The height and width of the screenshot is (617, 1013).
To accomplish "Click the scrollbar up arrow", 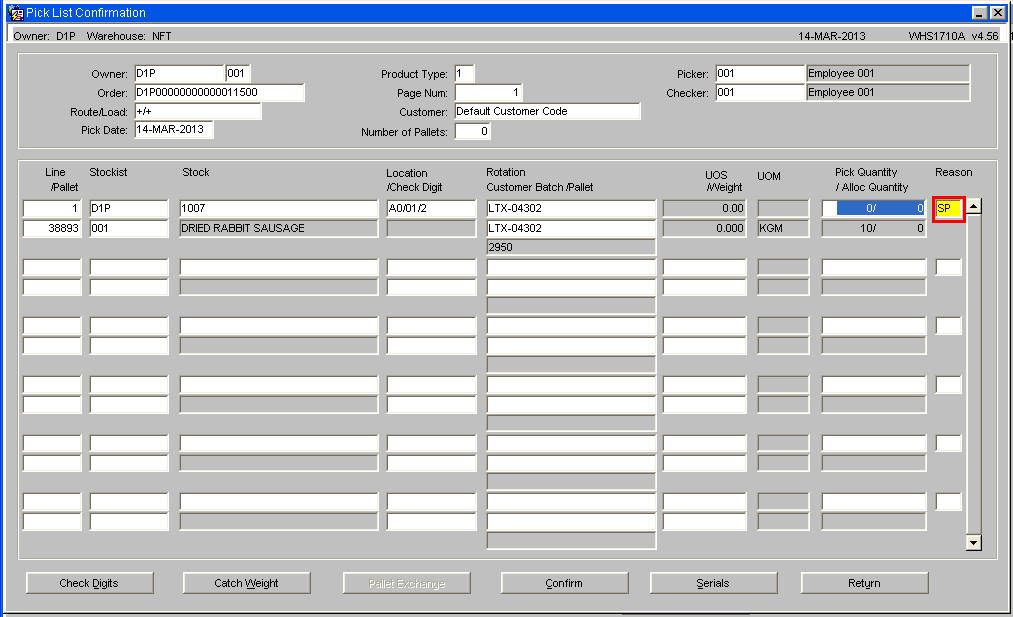I will point(974,207).
